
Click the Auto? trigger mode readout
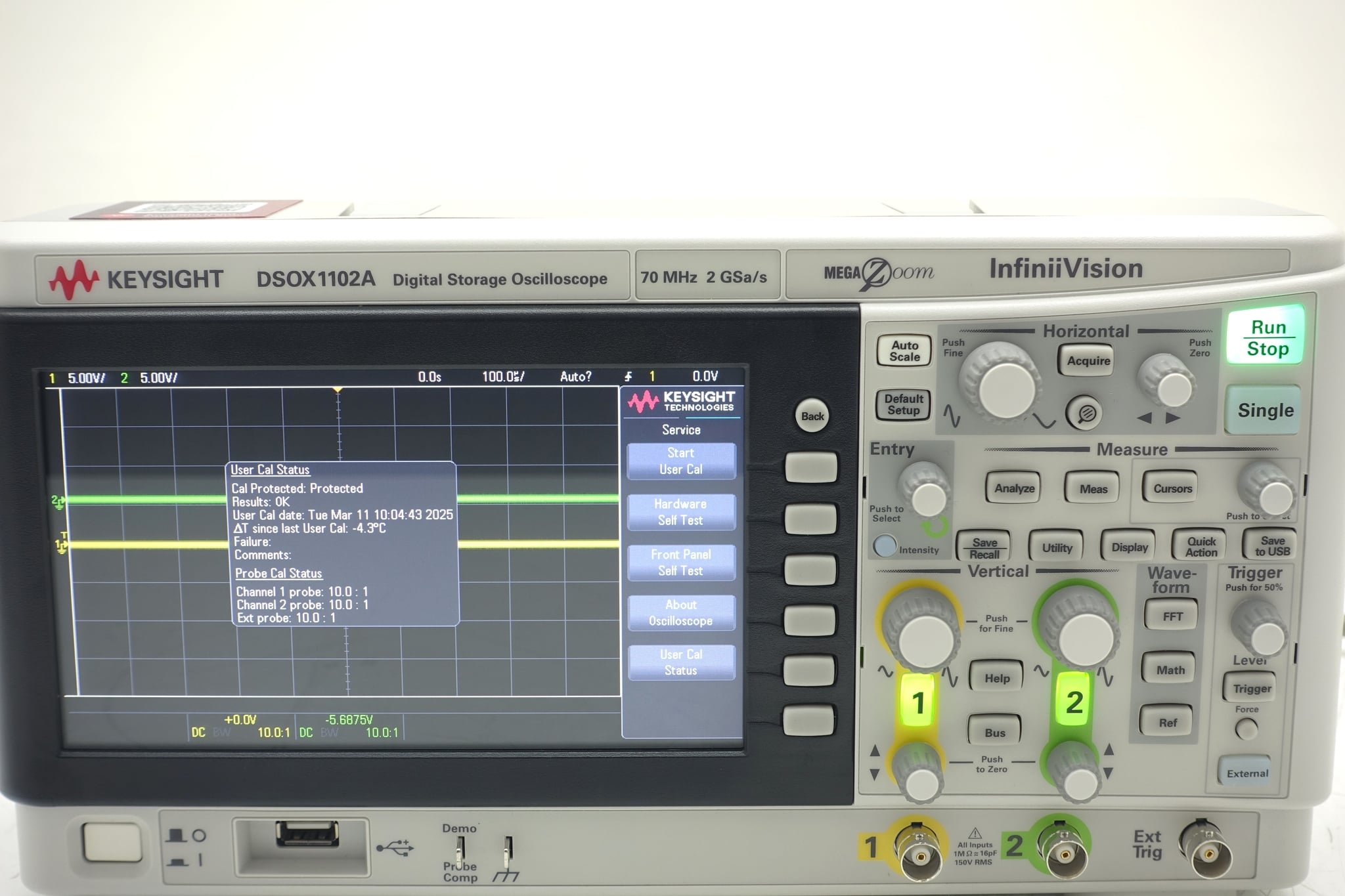[x=575, y=377]
